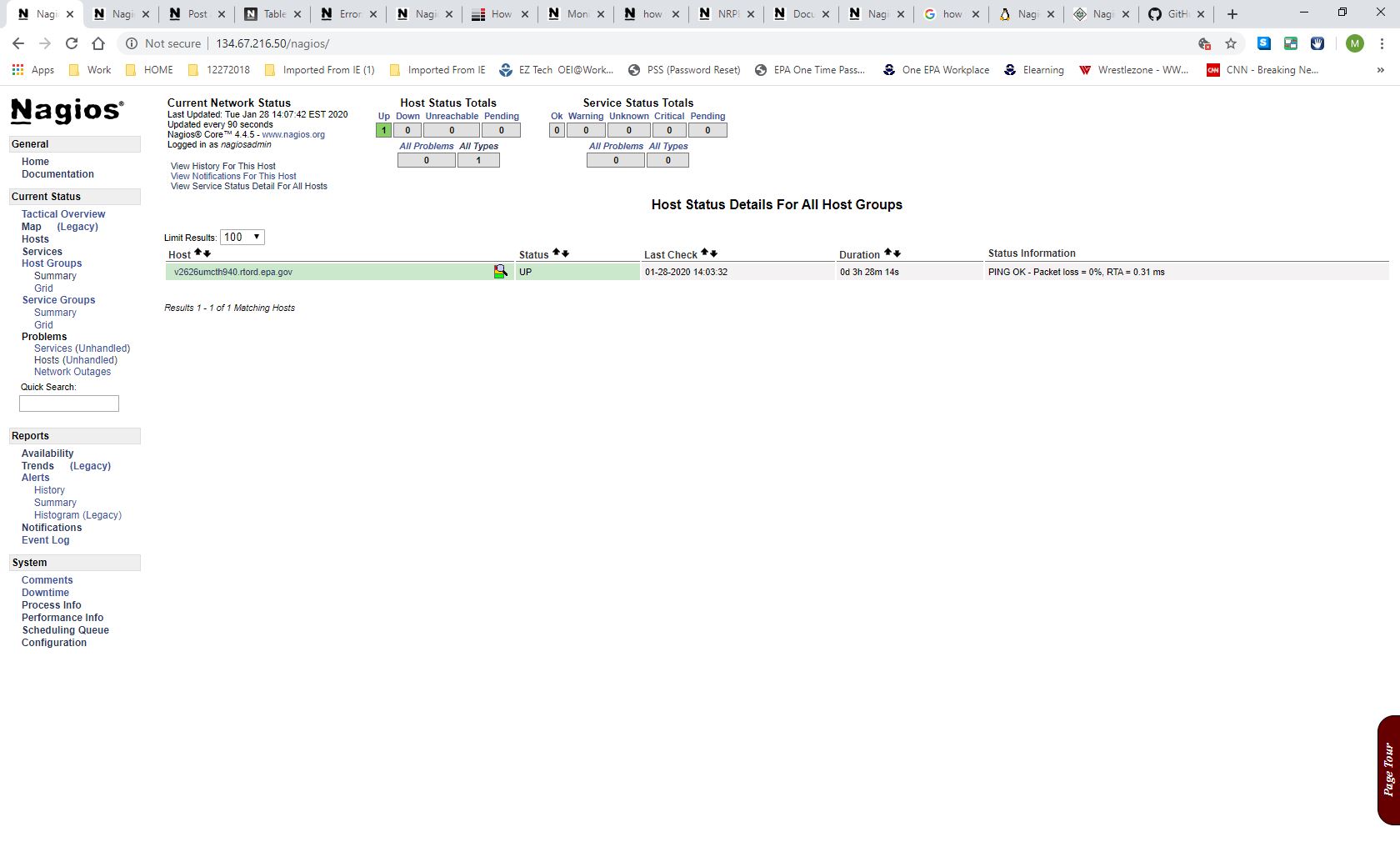Click the host service details magnifier icon

point(500,272)
